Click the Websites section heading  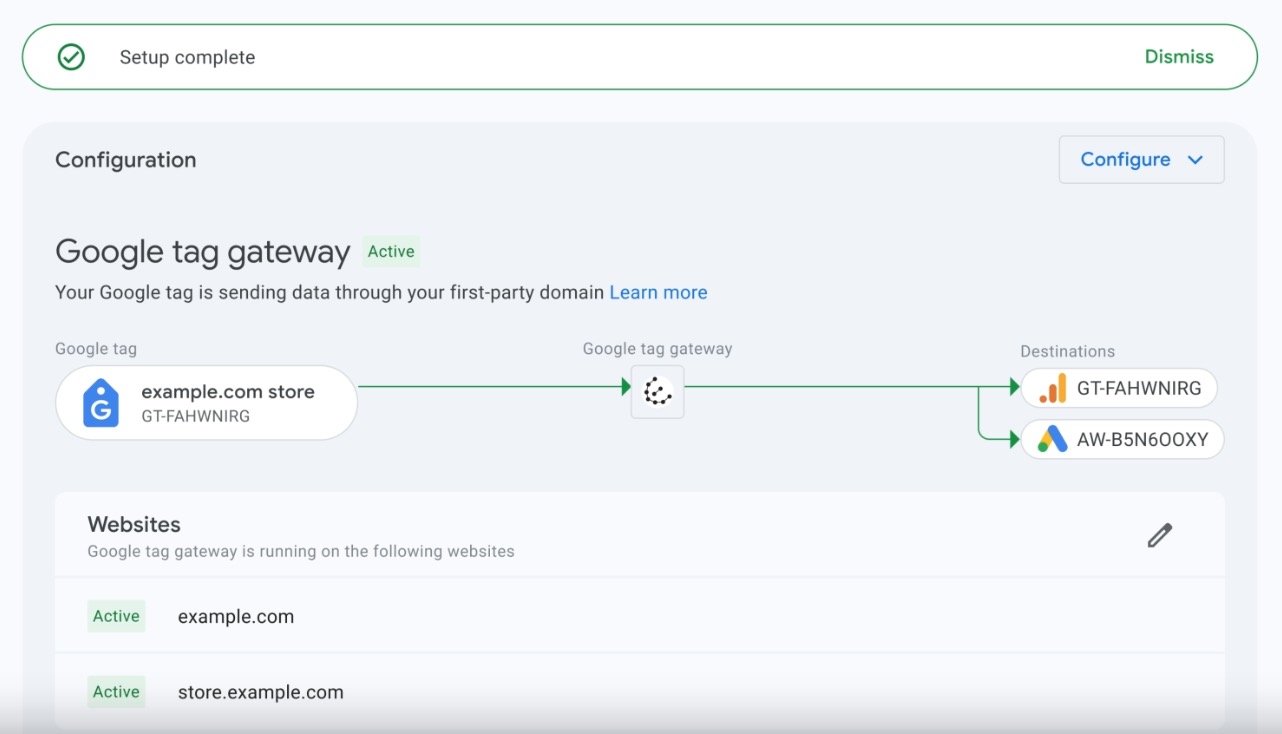pyautogui.click(x=134, y=524)
